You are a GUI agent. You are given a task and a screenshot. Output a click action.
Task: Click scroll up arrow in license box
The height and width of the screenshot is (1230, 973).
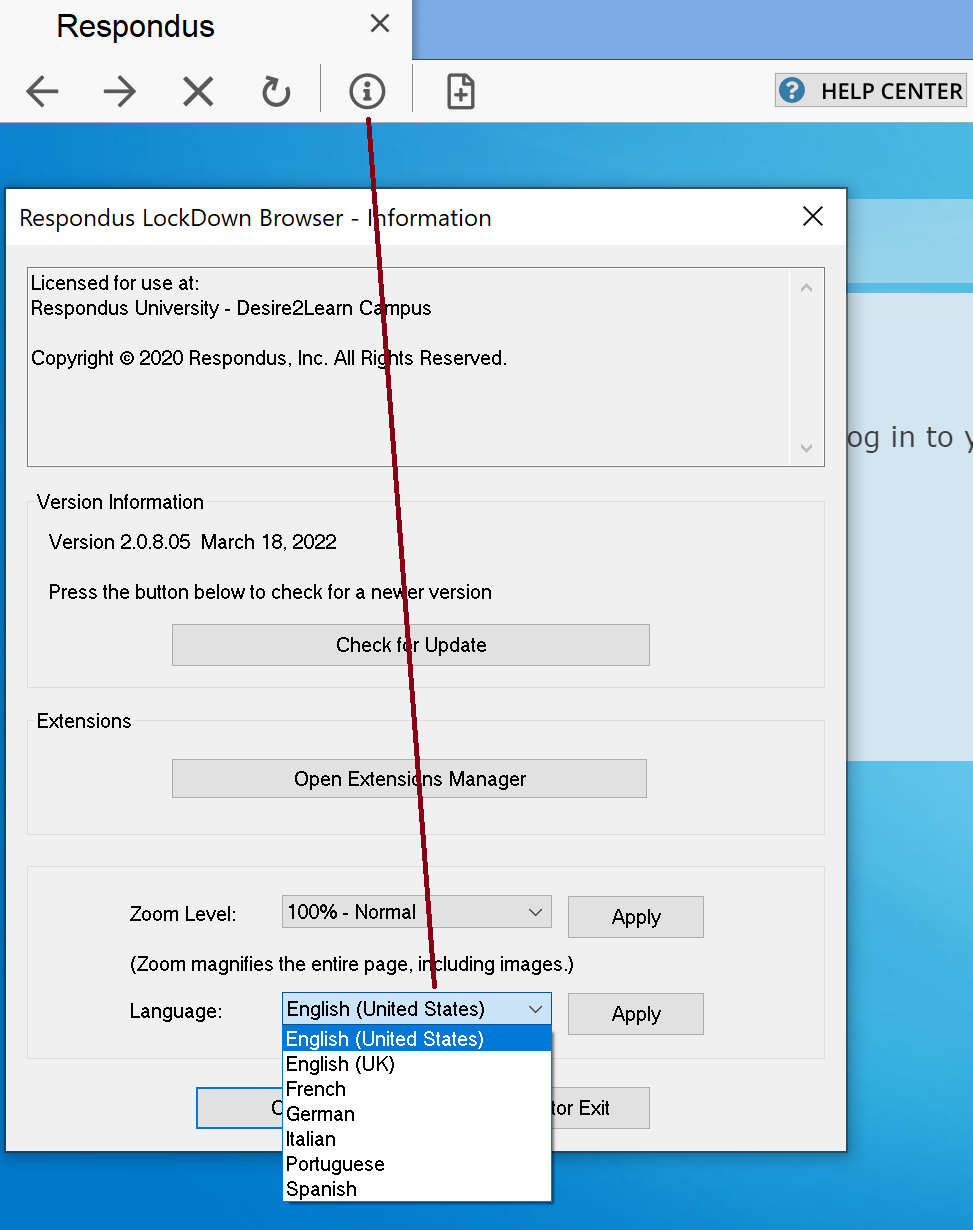[x=807, y=288]
